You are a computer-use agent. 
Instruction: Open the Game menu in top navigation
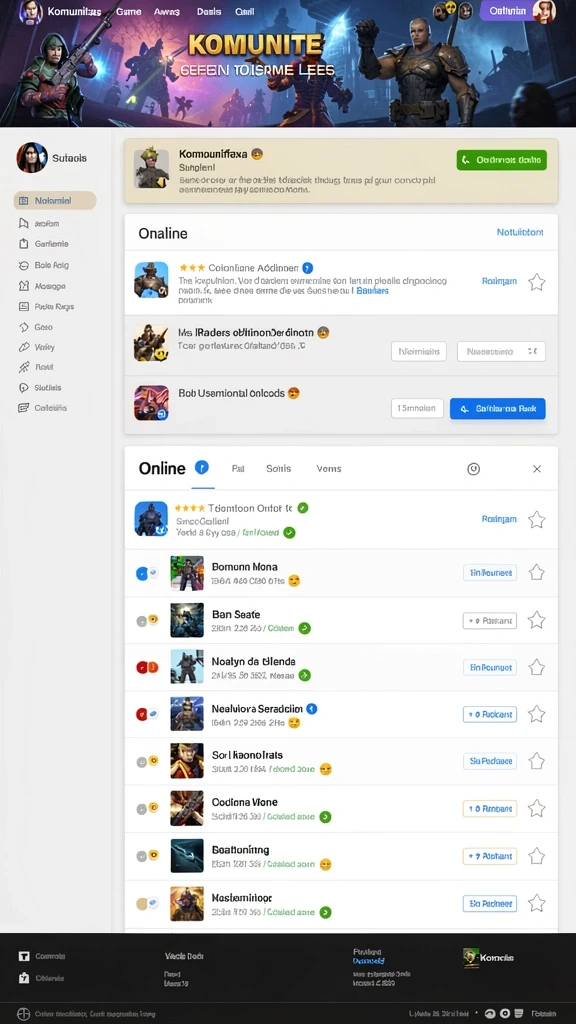[129, 12]
